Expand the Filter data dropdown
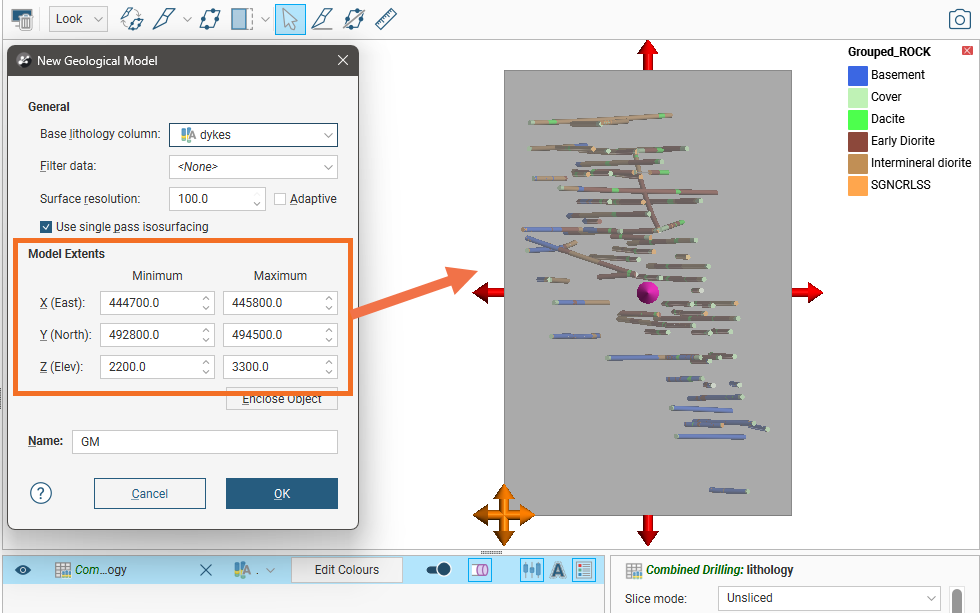 253,167
